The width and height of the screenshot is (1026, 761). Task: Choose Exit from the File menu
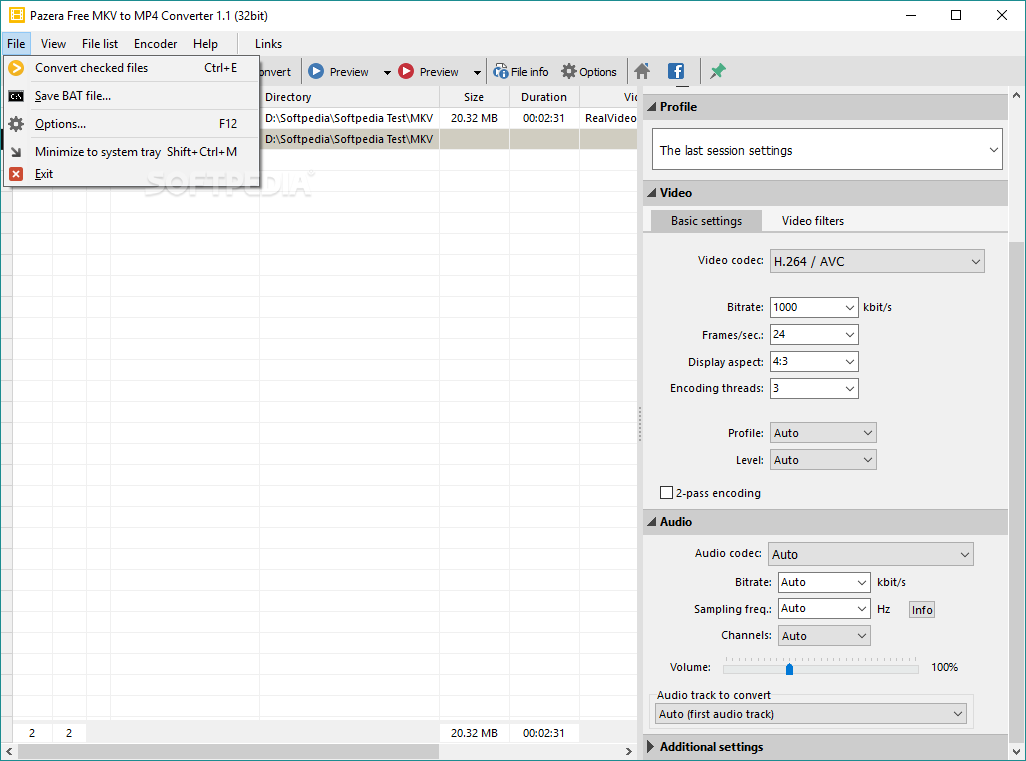point(132,174)
